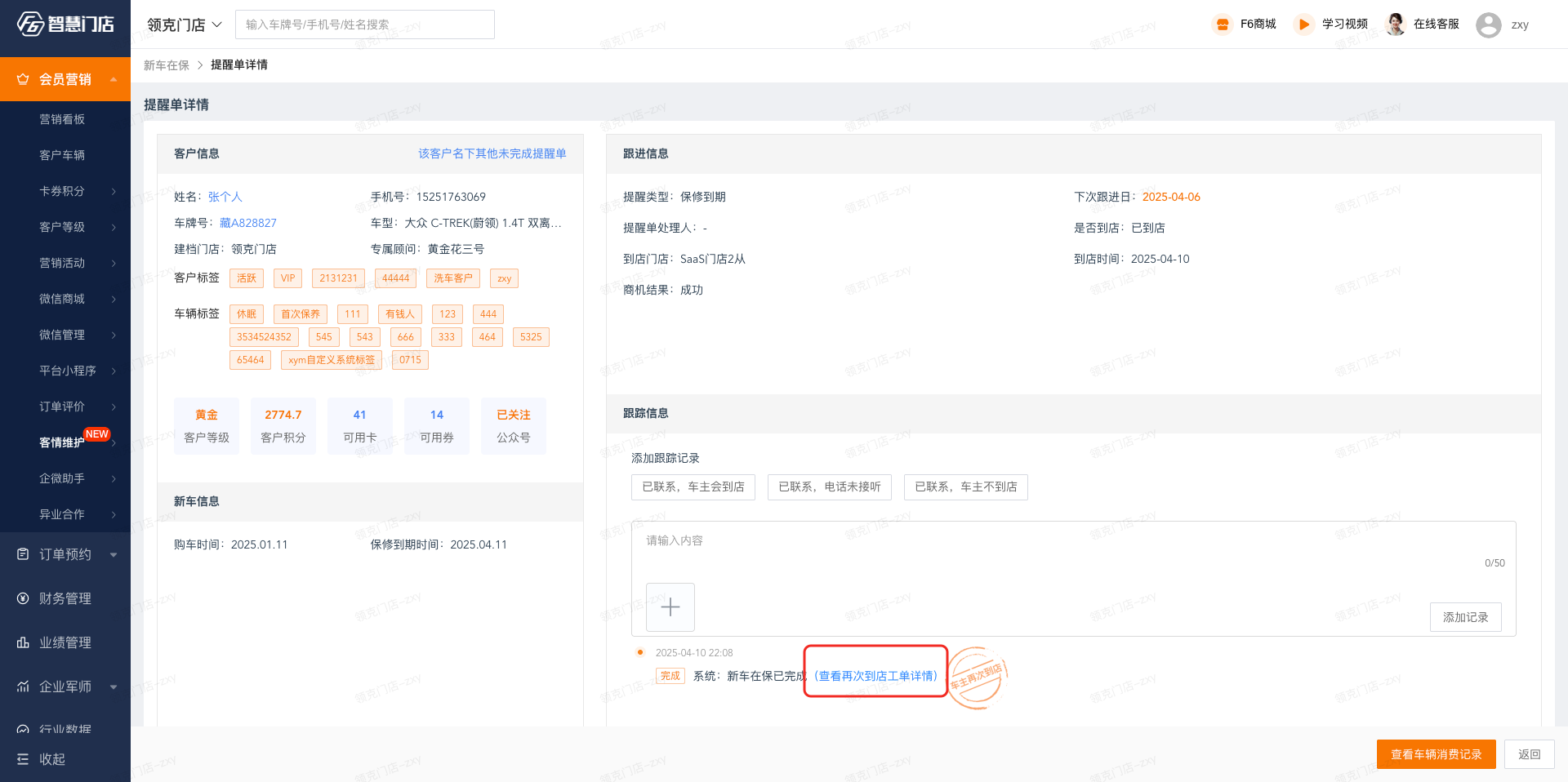1568x782 pixels.
Task: Open the 学习视频 play icon
Action: point(1304,24)
